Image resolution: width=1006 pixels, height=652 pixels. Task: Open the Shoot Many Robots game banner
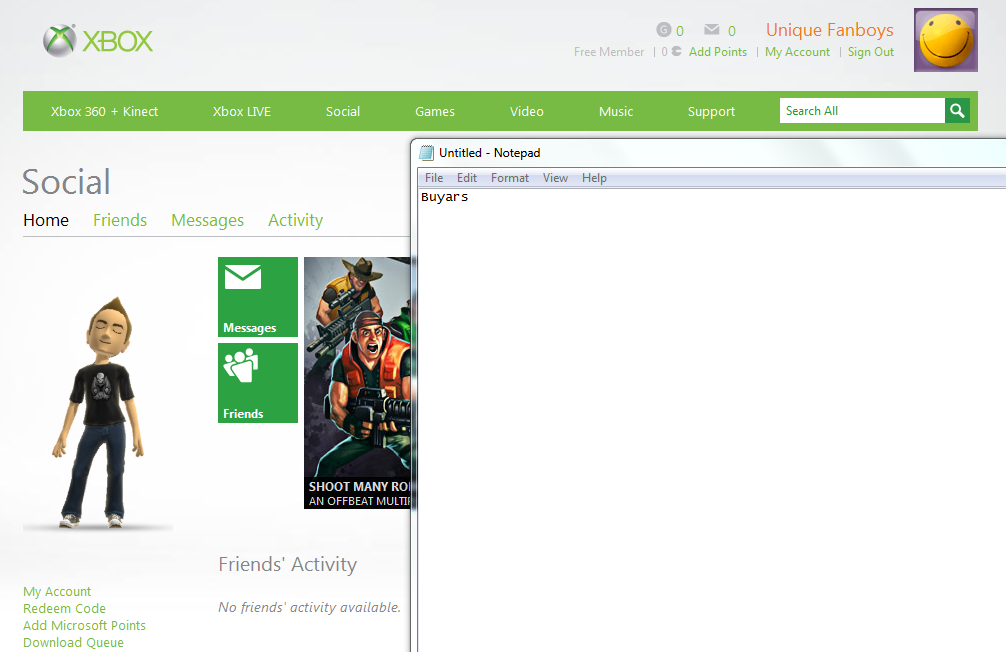coord(357,382)
